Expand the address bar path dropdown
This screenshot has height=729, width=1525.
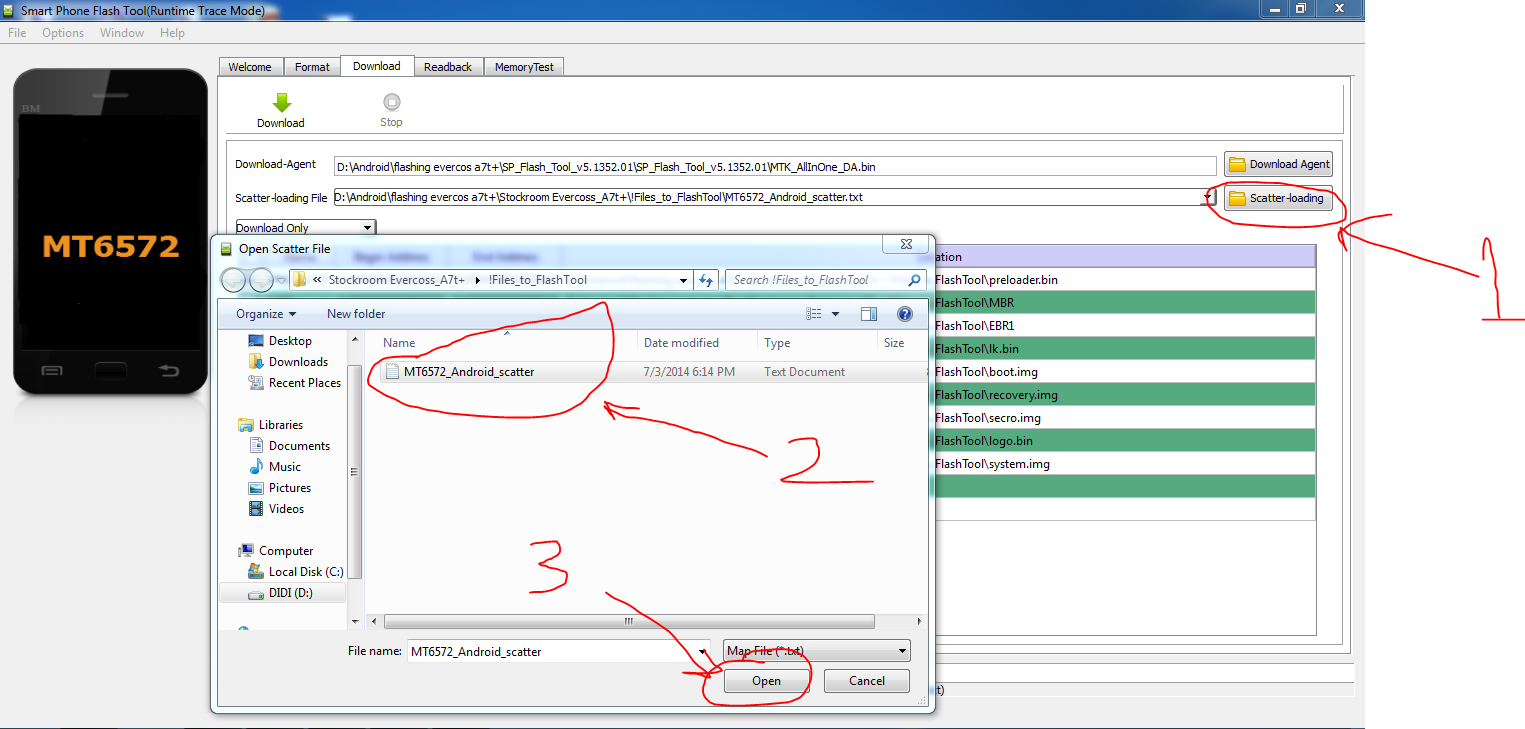pyautogui.click(x=684, y=280)
